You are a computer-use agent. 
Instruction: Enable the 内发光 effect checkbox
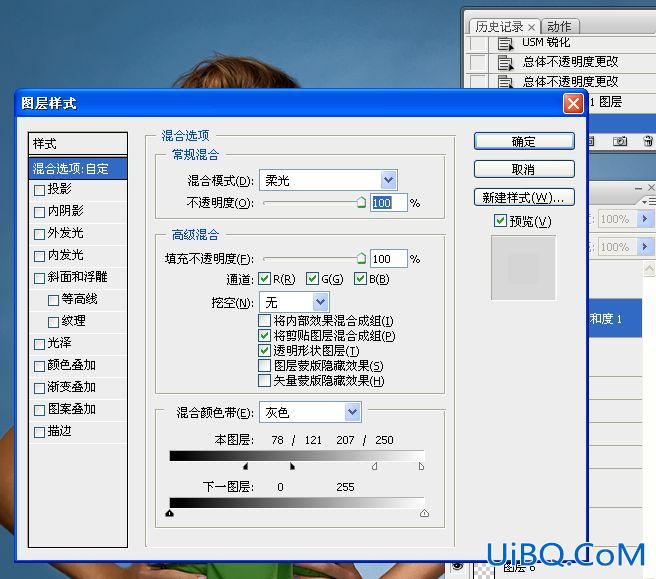point(39,256)
